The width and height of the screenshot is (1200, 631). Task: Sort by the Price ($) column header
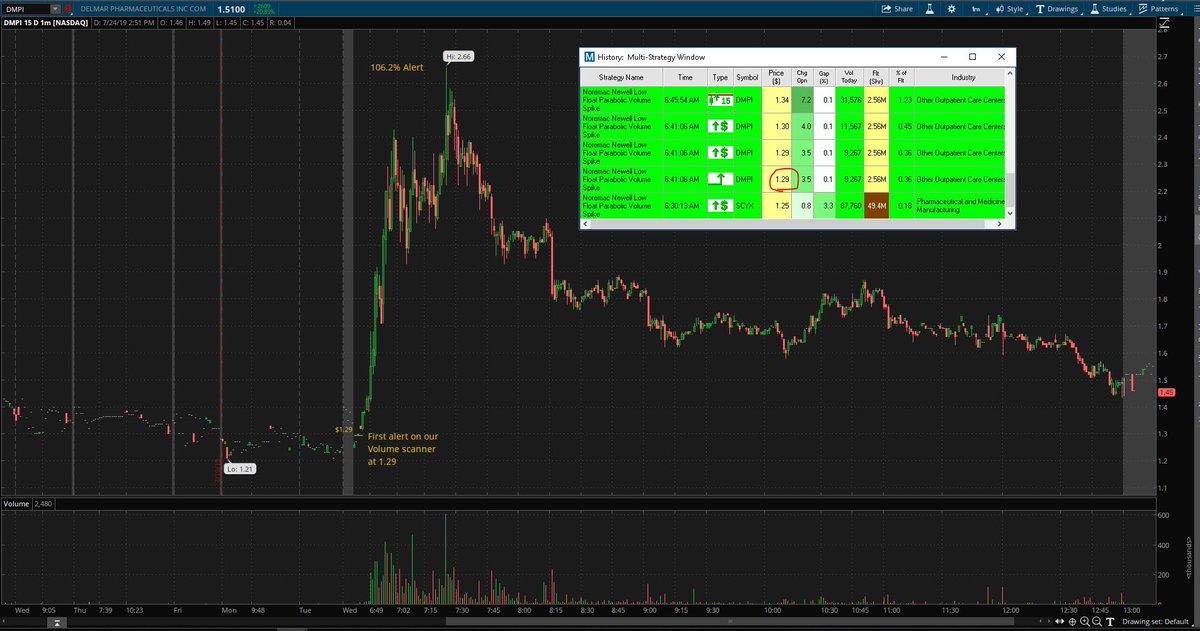coord(776,76)
